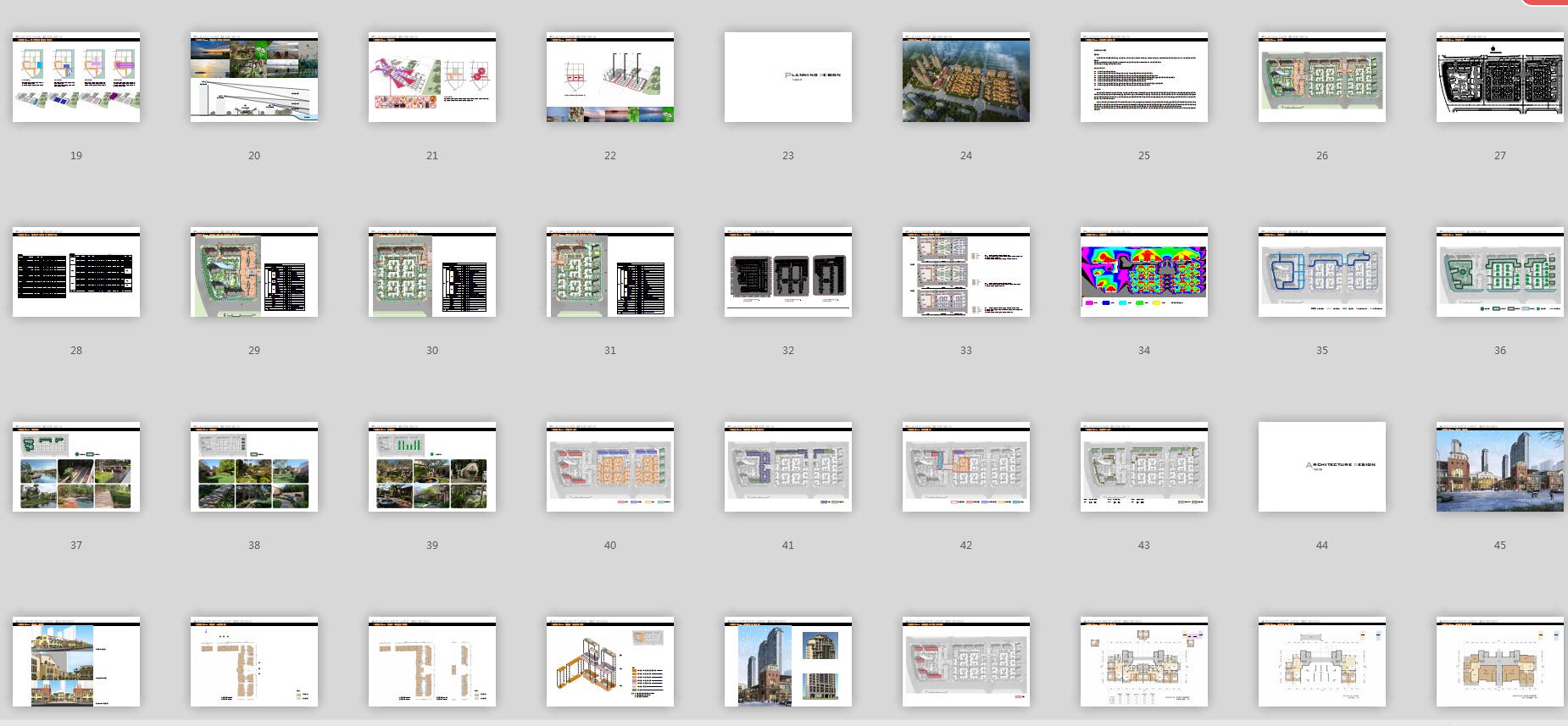The height and width of the screenshot is (726, 1568).
Task: Select page 20 thumbnail
Action: pyautogui.click(x=254, y=77)
